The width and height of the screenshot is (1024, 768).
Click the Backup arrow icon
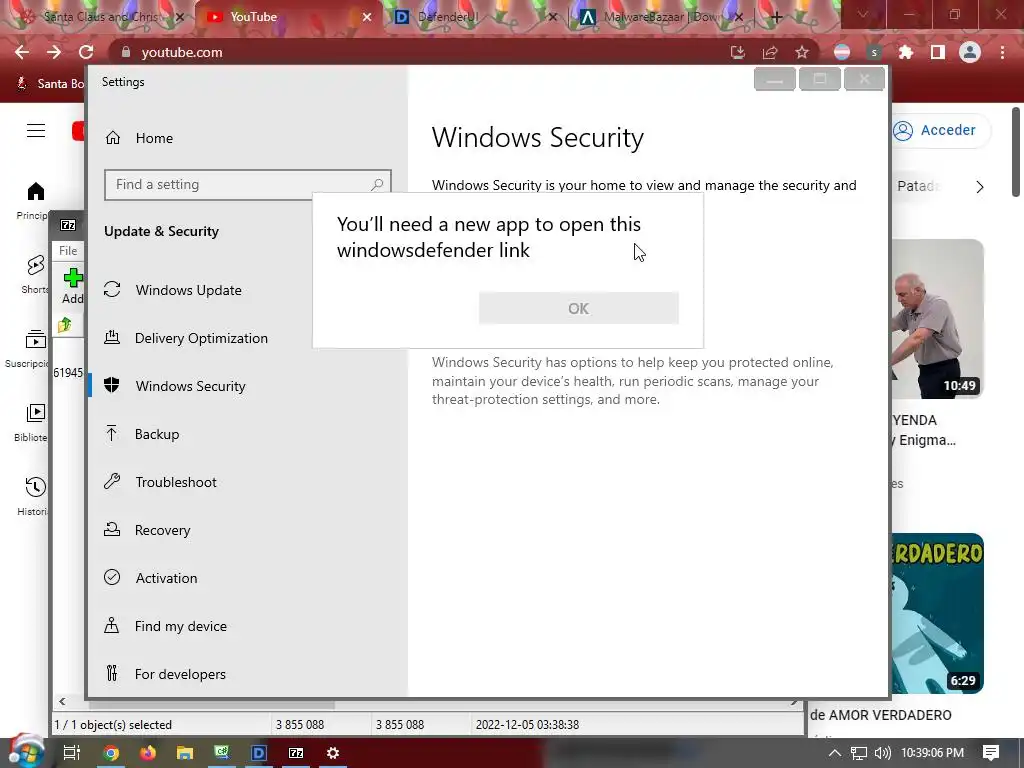click(112, 434)
